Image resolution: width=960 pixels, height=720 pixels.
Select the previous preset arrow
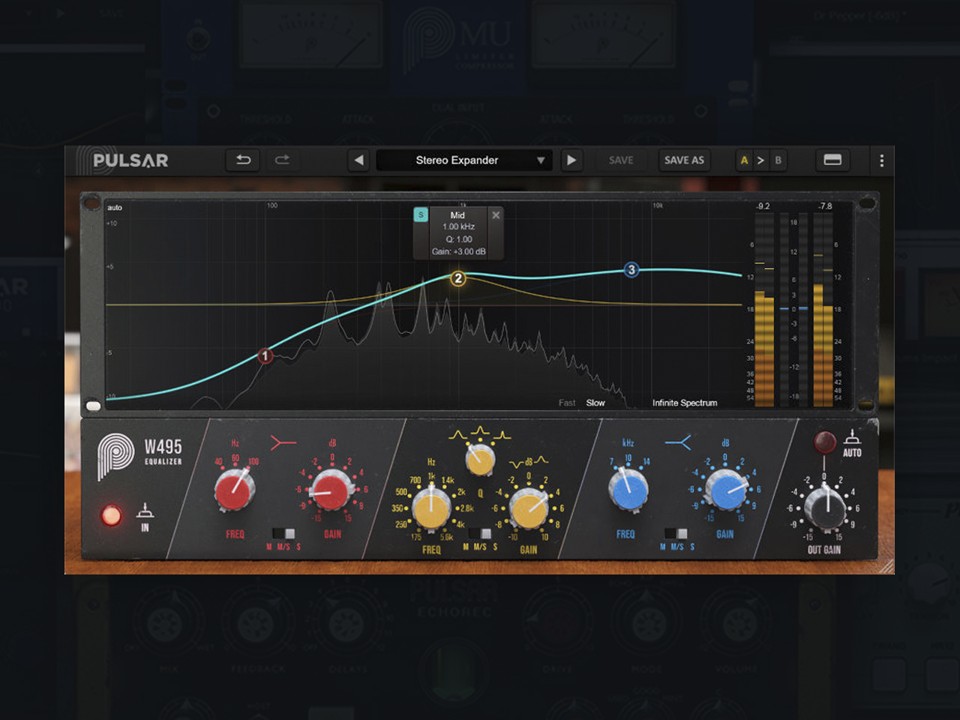pyautogui.click(x=359, y=160)
